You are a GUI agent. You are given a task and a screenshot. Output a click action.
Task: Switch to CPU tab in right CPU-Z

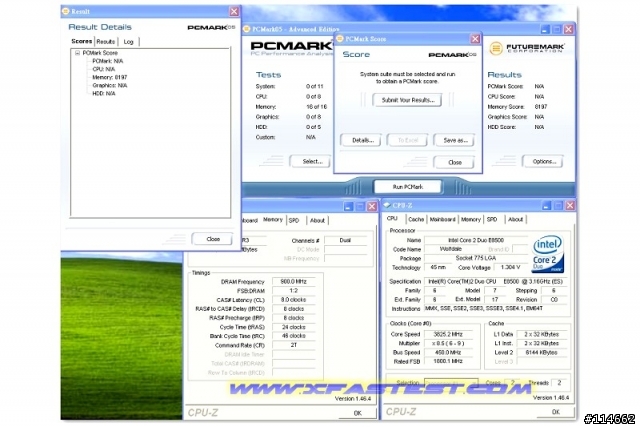tap(392, 218)
